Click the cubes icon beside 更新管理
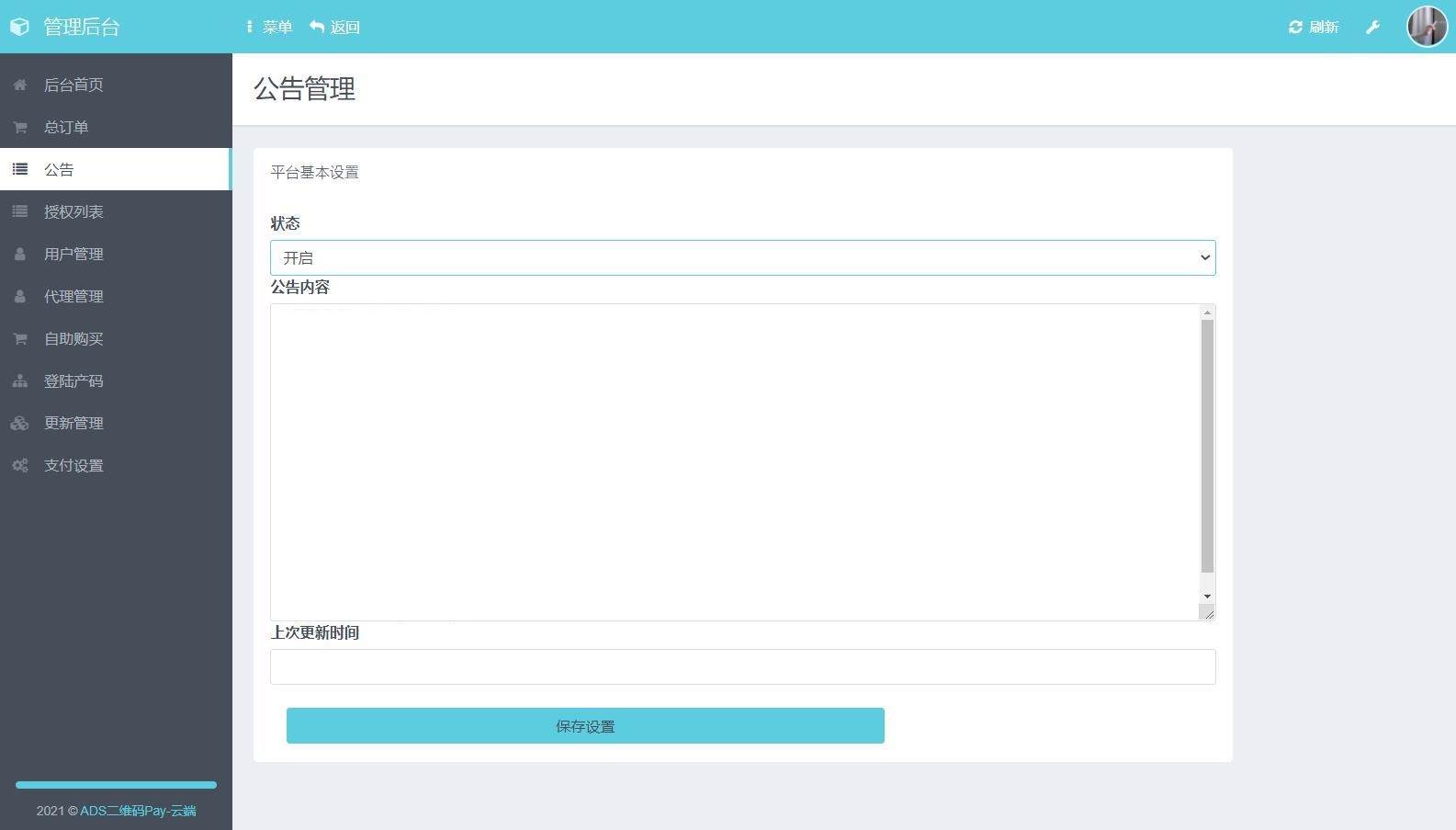This screenshot has height=830, width=1456. coord(19,423)
